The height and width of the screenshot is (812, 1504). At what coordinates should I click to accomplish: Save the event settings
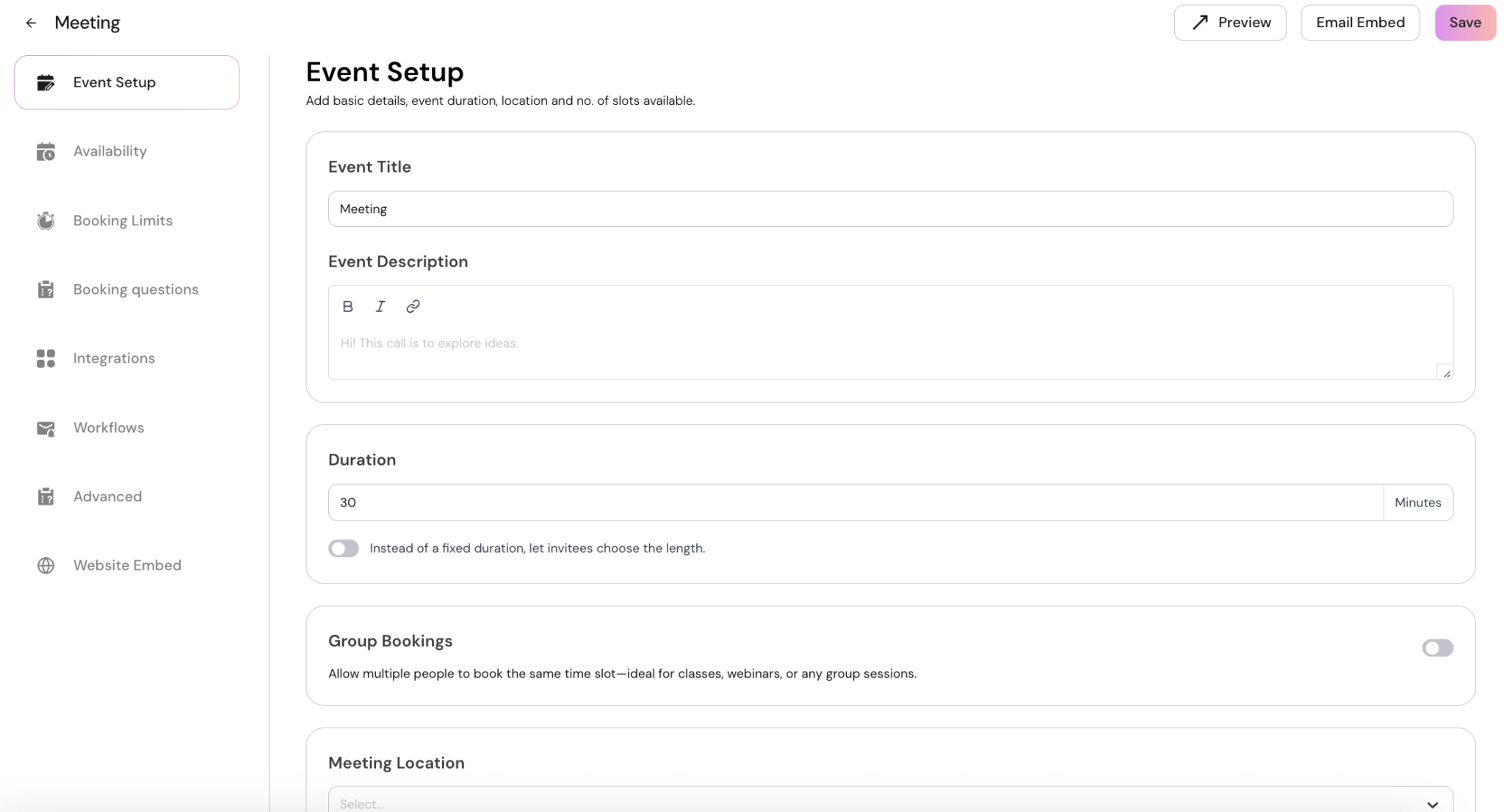(1465, 23)
